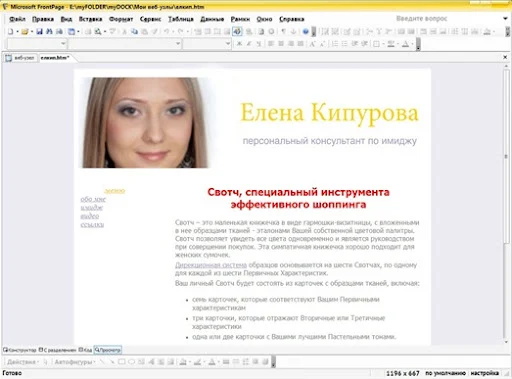The width and height of the screenshot is (512, 379).
Task: Click the Redo arrow icon
Action: pos(180,32)
